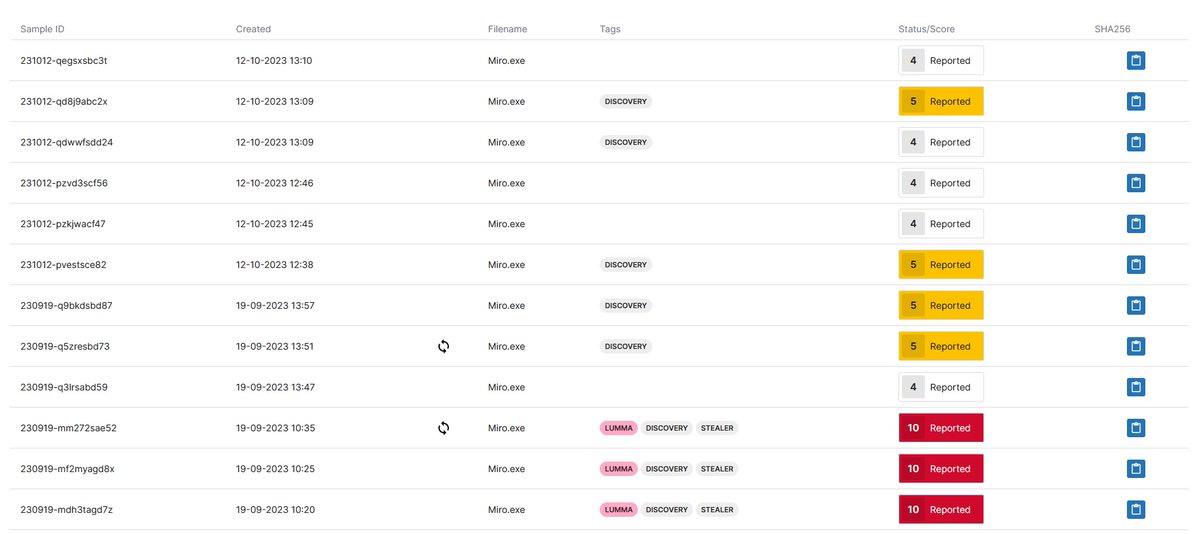Click Miro.exe filename on row 231012-pzkjwacf47

506,224
